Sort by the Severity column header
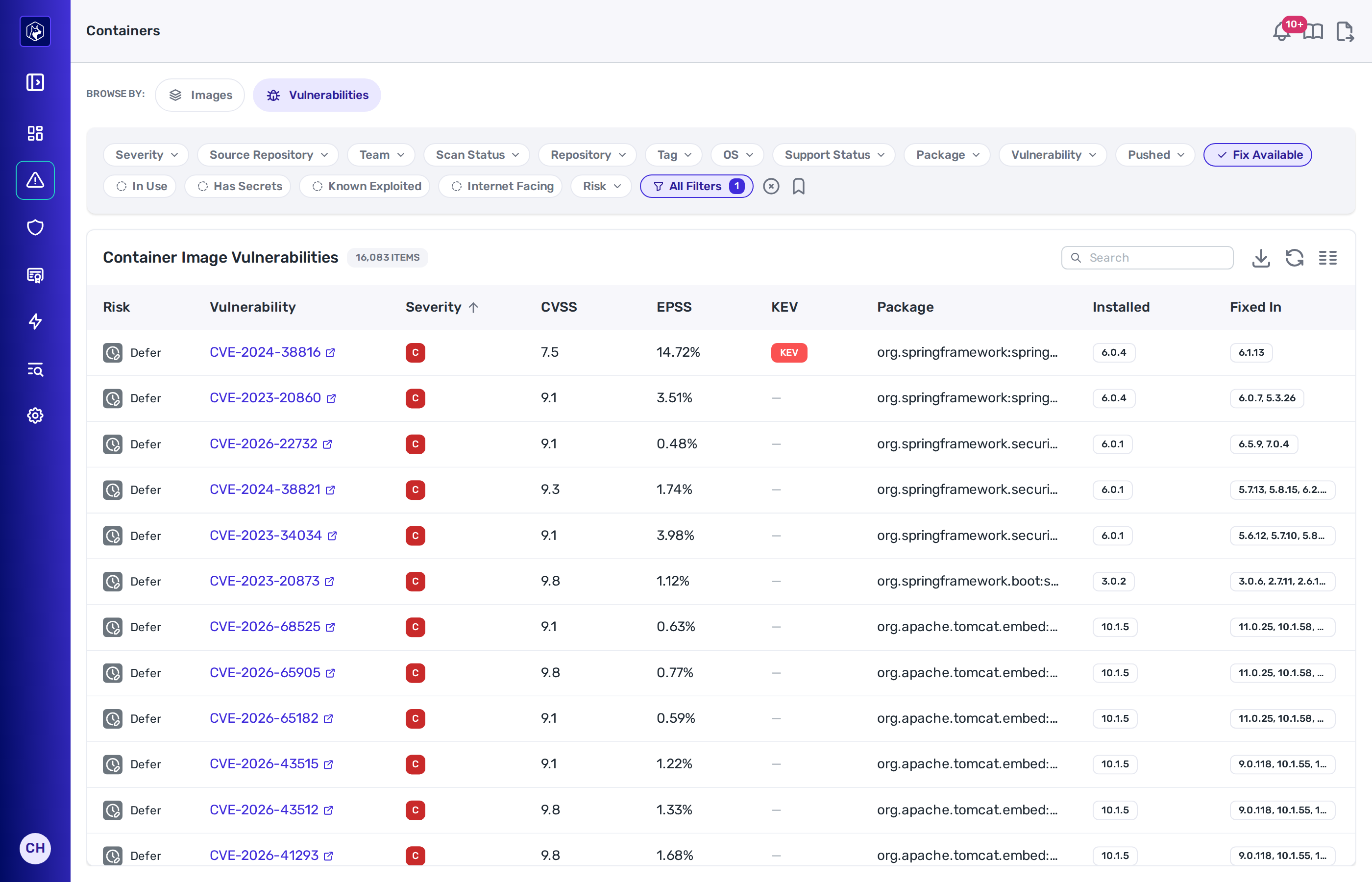This screenshot has width=1372, height=882. pos(441,307)
